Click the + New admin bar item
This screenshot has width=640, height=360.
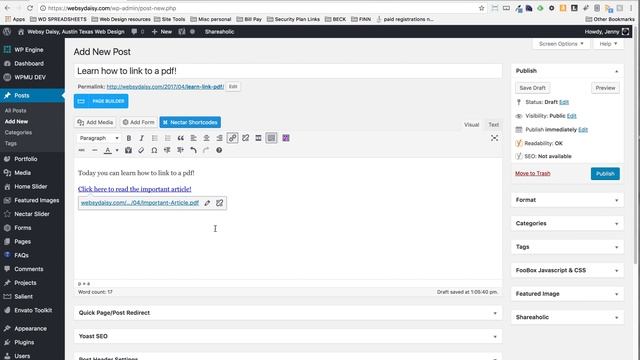point(162,32)
